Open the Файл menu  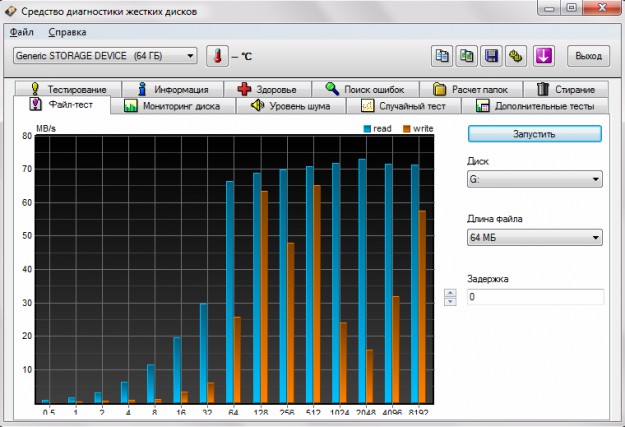(22, 32)
